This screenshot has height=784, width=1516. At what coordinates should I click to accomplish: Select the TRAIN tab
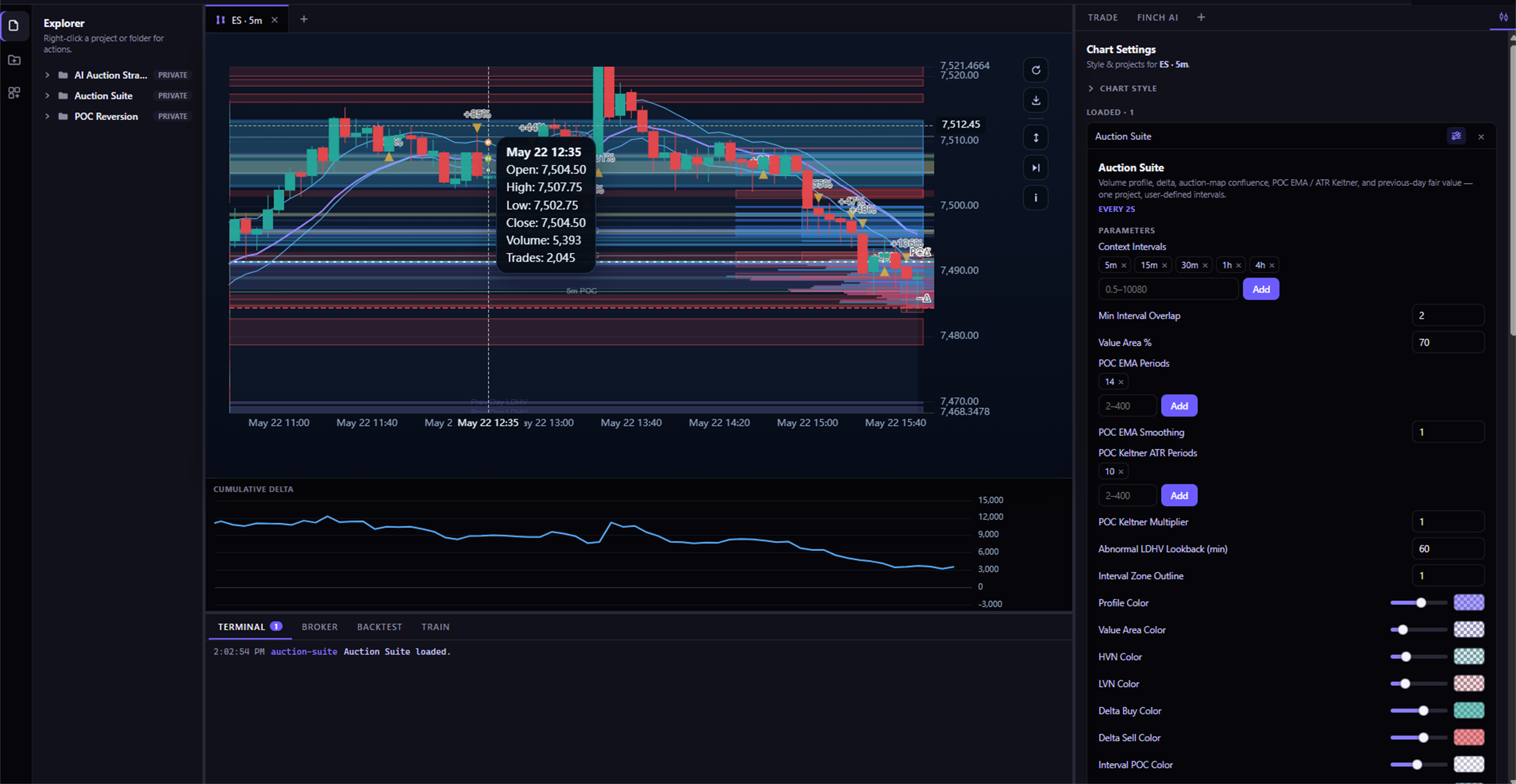coord(435,627)
